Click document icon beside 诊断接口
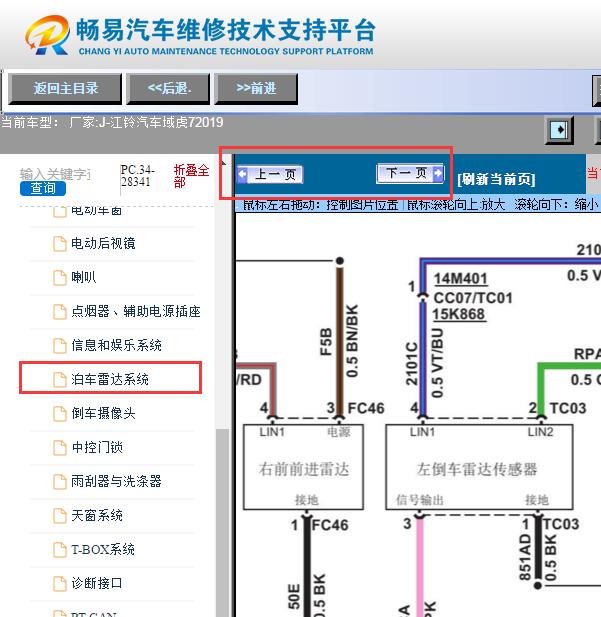The width and height of the screenshot is (601, 617). point(59,584)
